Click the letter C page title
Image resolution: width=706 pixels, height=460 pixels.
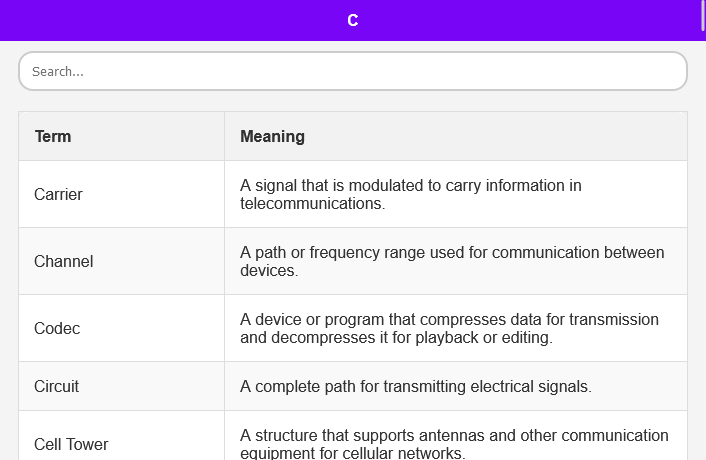pyautogui.click(x=352, y=20)
